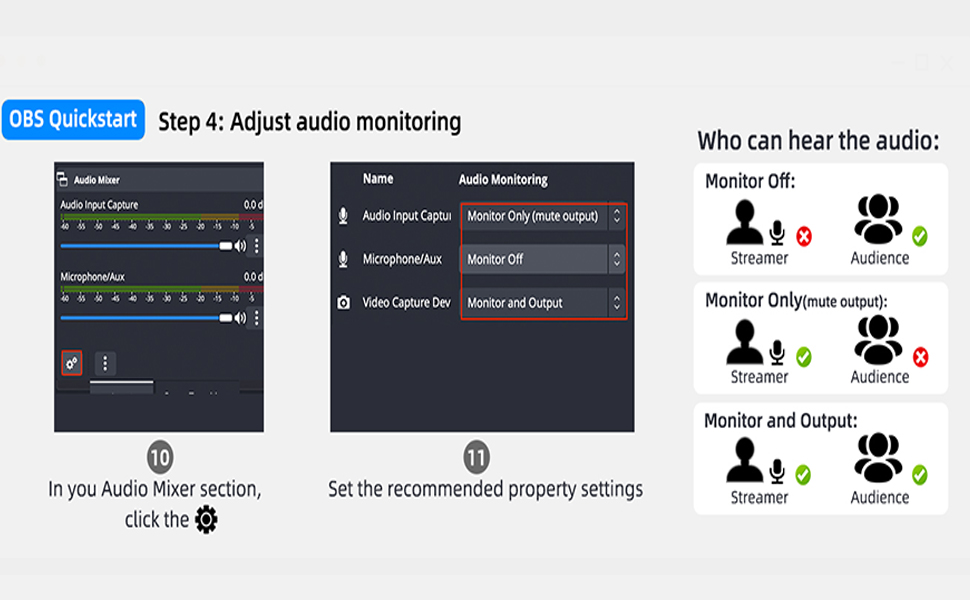The width and height of the screenshot is (970, 600).
Task: Open Microphone/Aux three-dot options menu
Action: point(256,318)
